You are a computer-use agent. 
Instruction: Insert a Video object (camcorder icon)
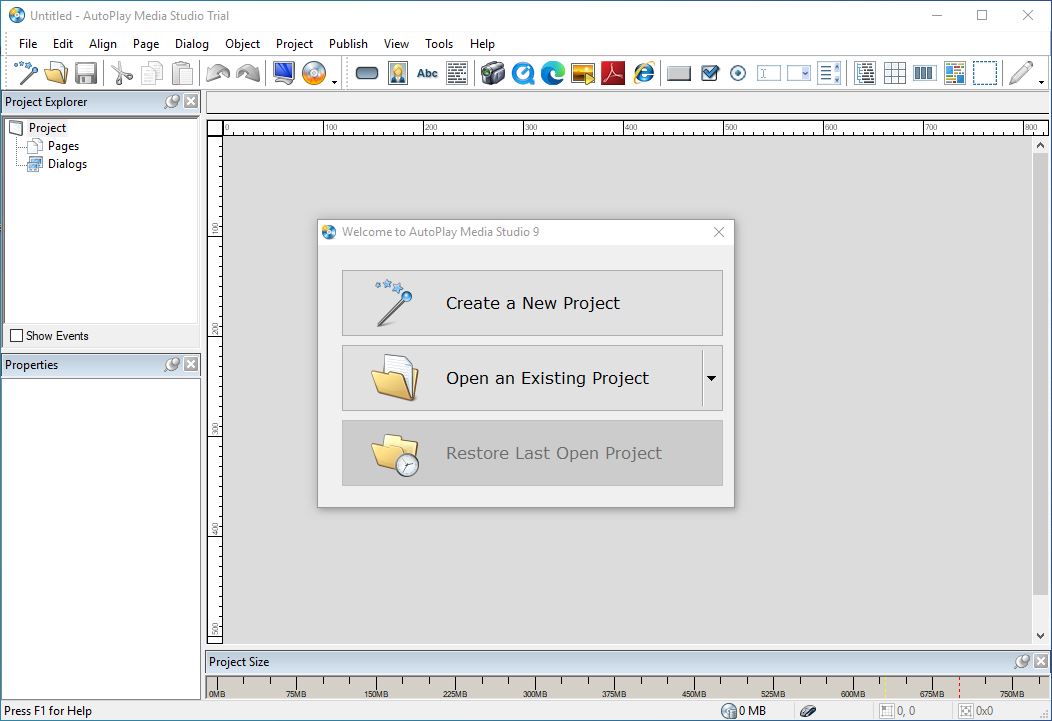click(x=492, y=72)
